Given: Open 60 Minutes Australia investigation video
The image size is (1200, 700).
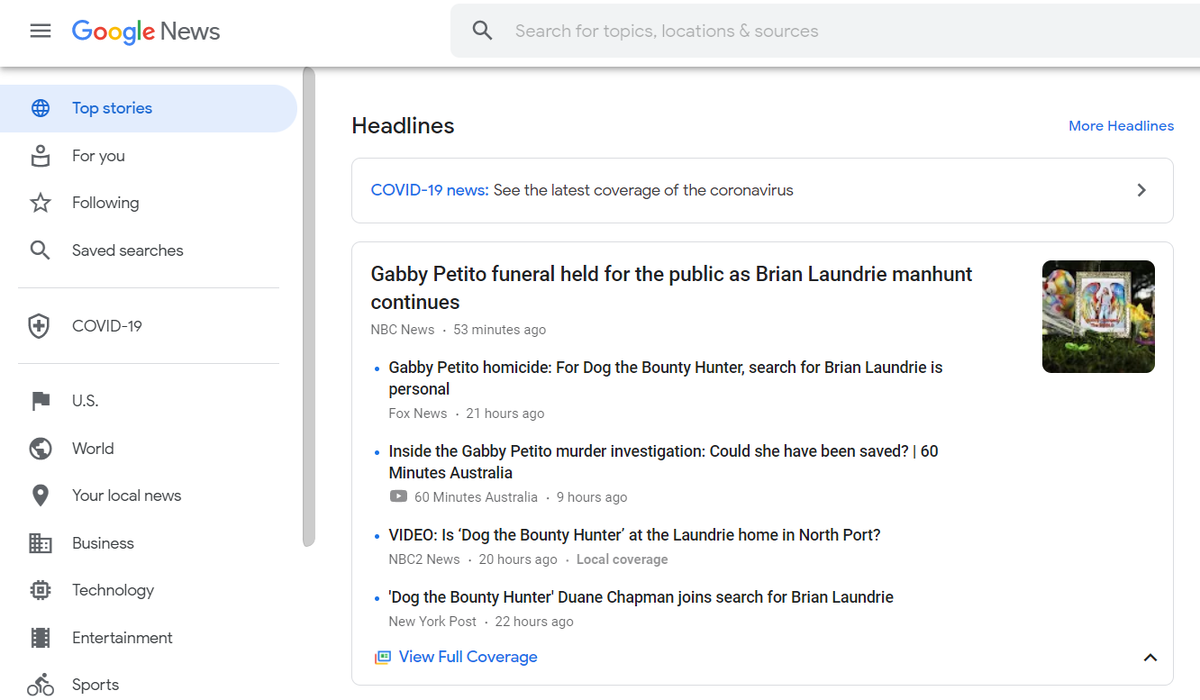Looking at the screenshot, I should click(663, 462).
